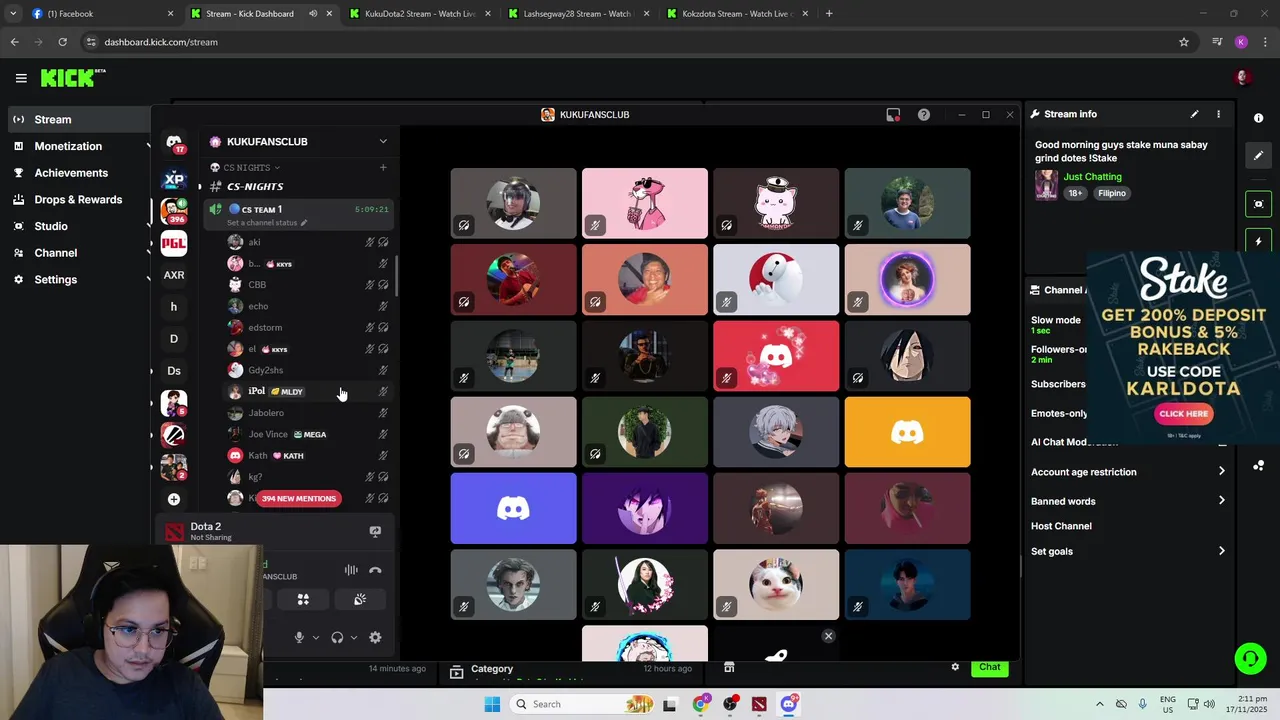The height and width of the screenshot is (720, 1280).
Task: Collapse the Monetization sidebar section
Action: pyautogui.click(x=148, y=146)
